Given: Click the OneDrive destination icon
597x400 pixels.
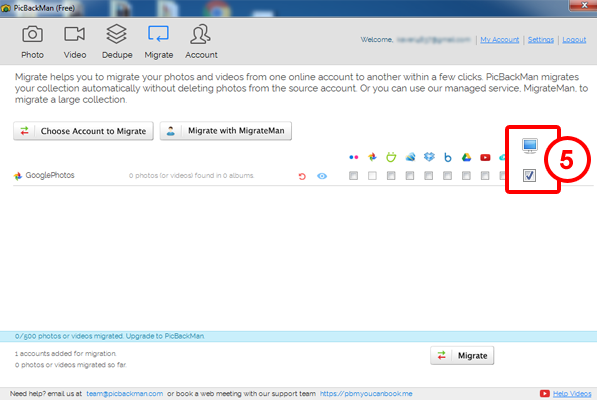Looking at the screenshot, I should point(410,157).
